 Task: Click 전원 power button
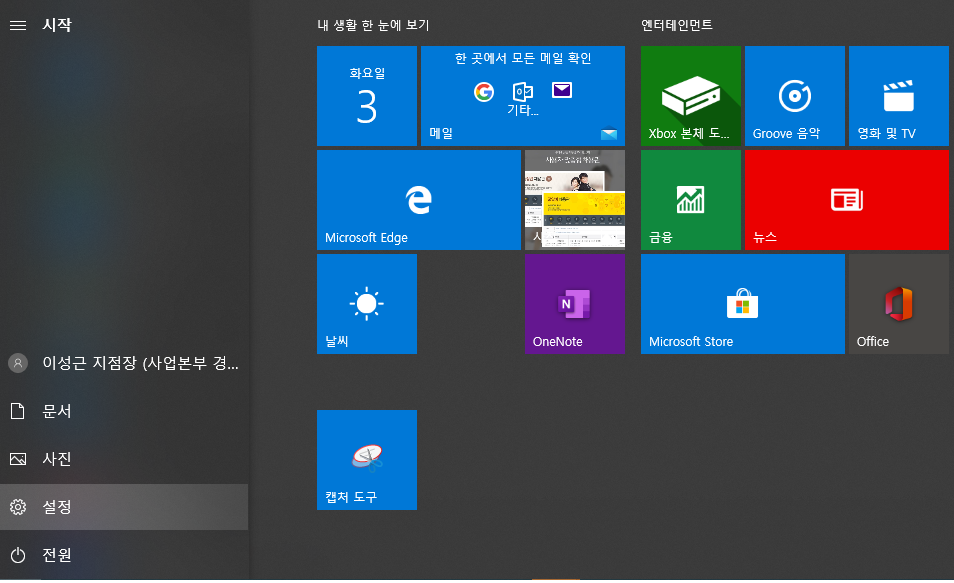124,555
